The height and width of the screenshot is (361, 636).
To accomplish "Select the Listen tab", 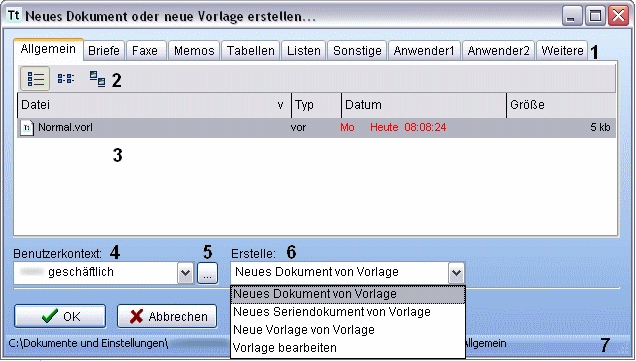I will tap(304, 51).
